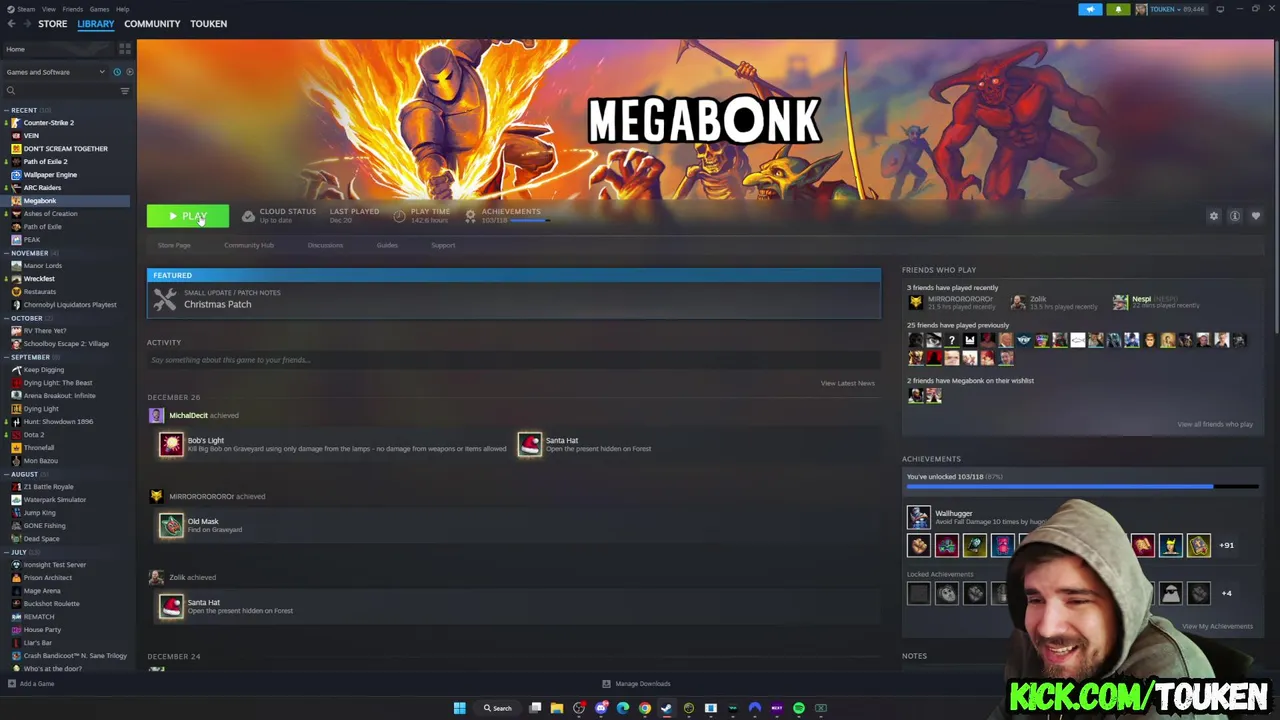Screen dimensions: 1280x720
Task: Toggle the sort by recent clock icon
Action: point(116,72)
